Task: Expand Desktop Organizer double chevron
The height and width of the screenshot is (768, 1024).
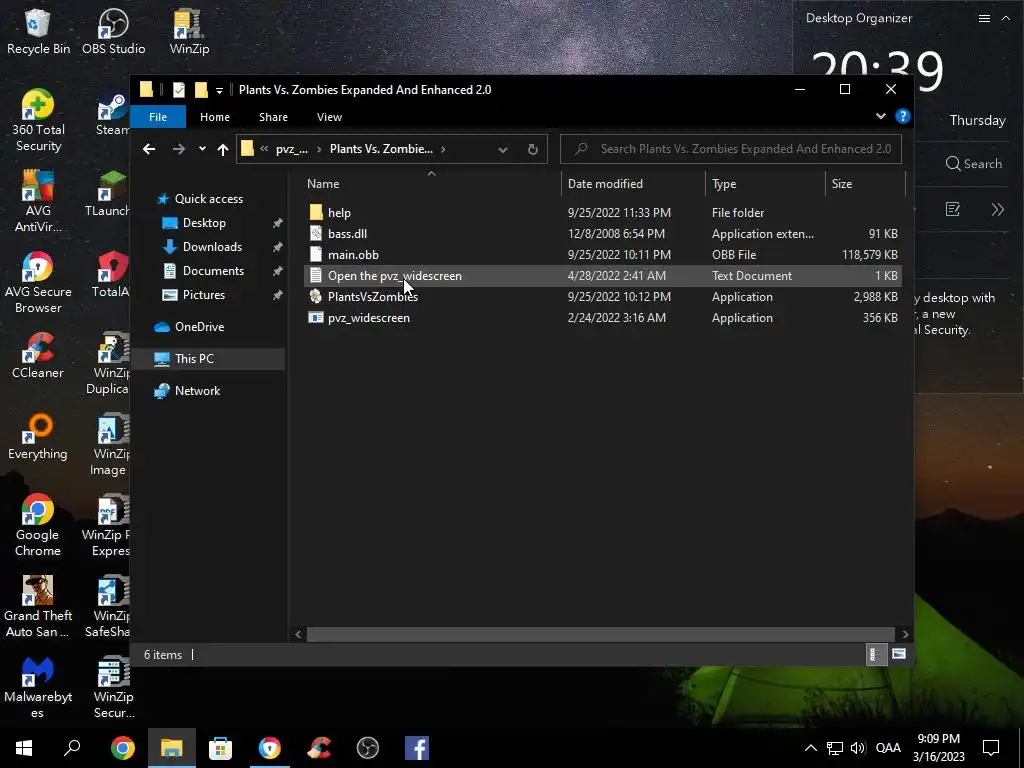Action: [997, 209]
